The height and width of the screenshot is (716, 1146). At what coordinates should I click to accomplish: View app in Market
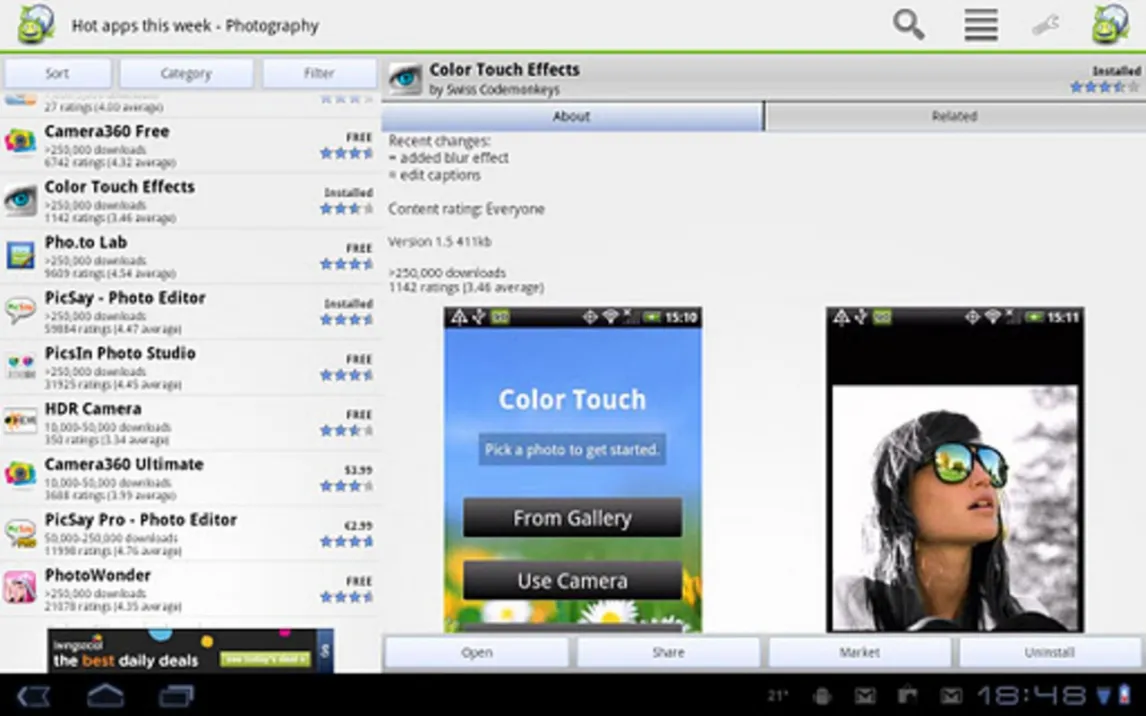[859, 652]
